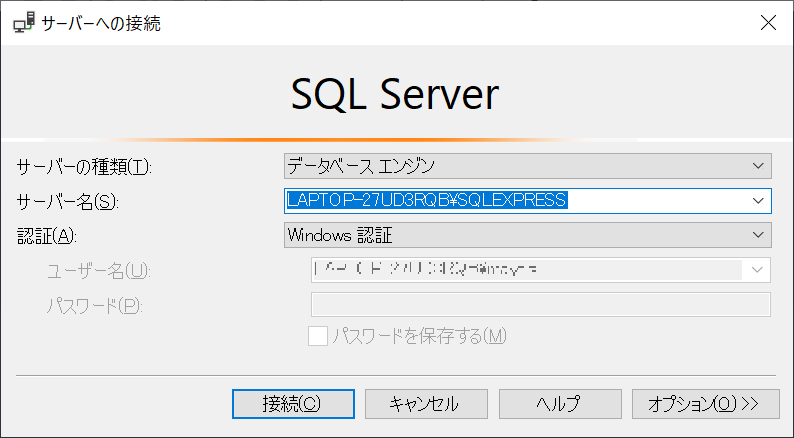Click the SQL Server banner heading

(x=395, y=95)
